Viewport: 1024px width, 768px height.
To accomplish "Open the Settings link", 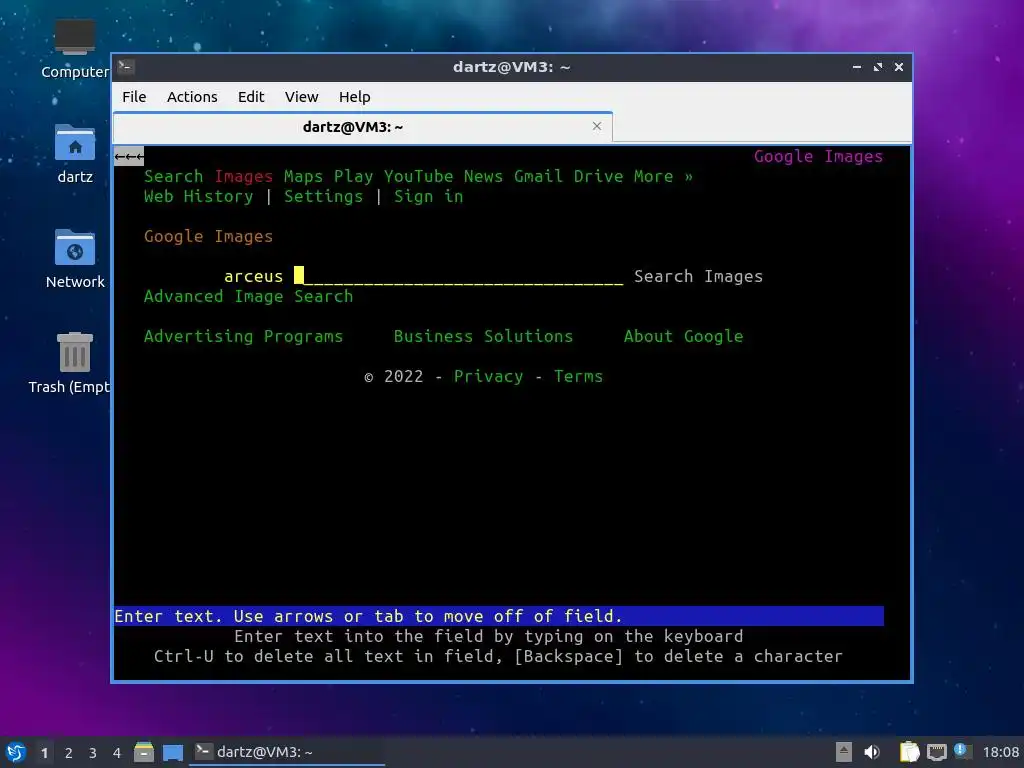I will click(323, 197).
